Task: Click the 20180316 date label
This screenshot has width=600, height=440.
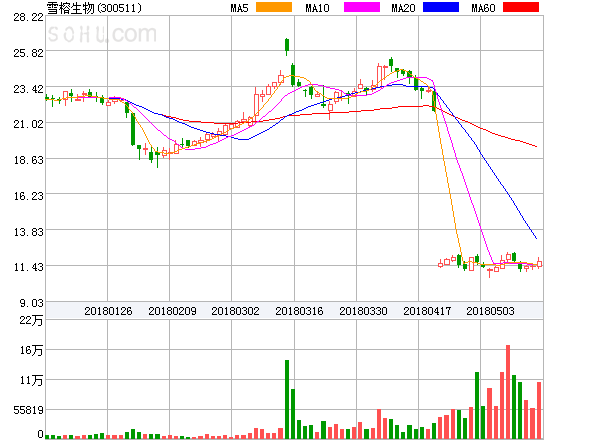Action: point(299,311)
